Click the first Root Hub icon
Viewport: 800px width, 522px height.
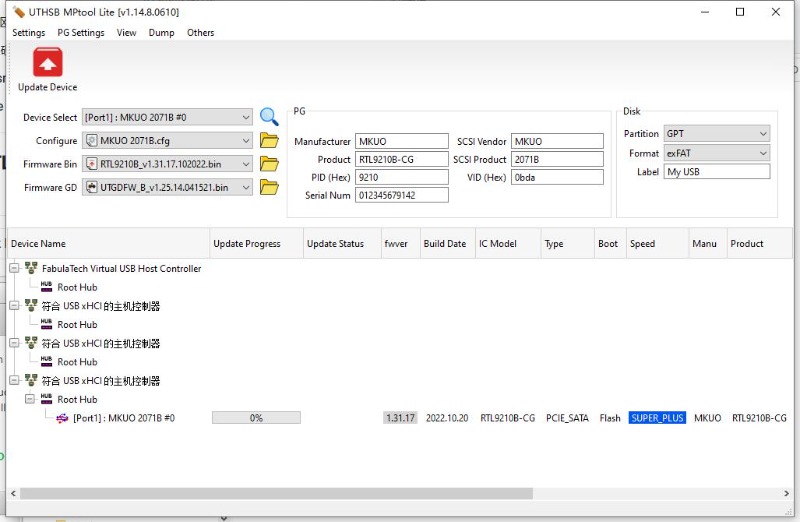coord(46,287)
